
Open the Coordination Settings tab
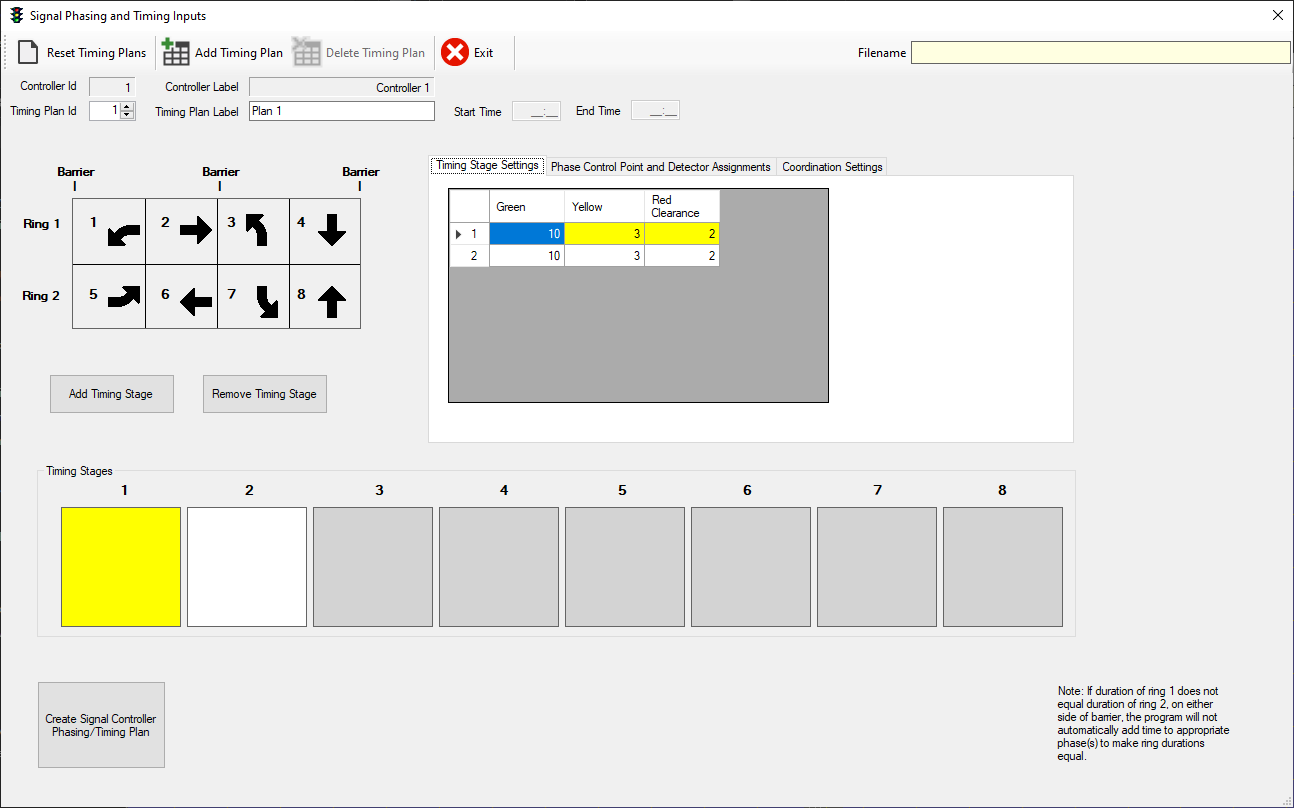click(832, 167)
